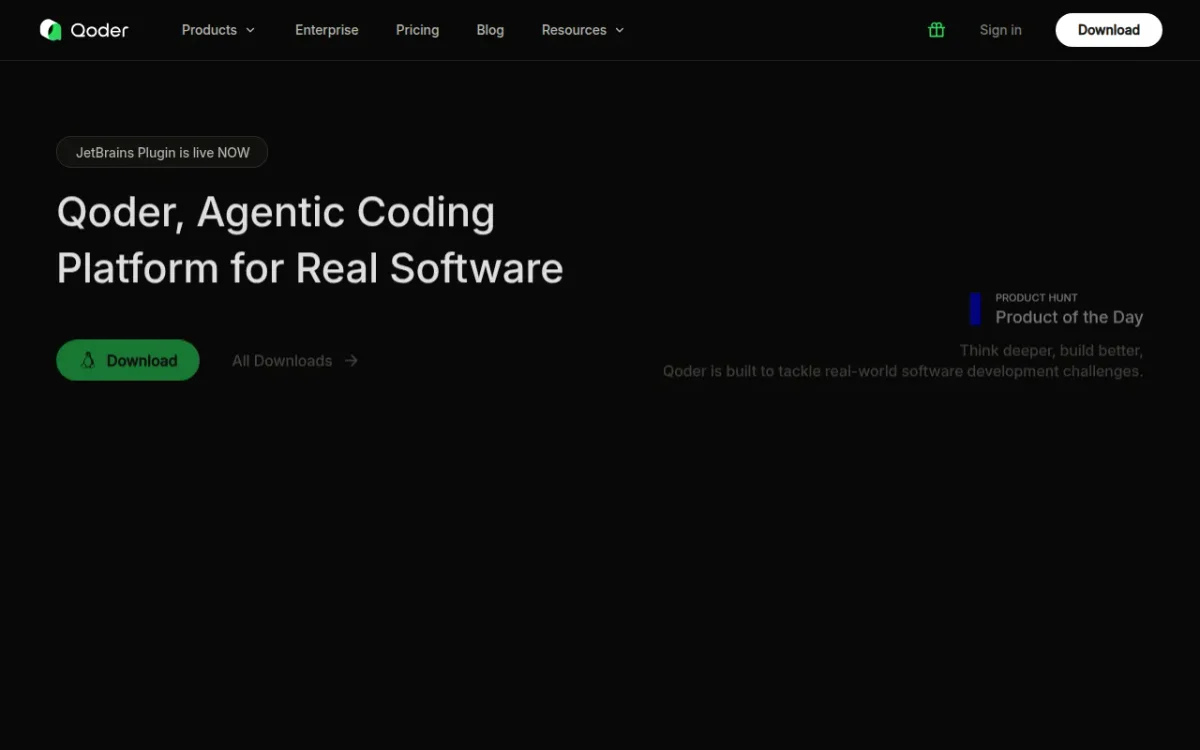
Task: Go to the Enterprise page
Action: pyautogui.click(x=326, y=30)
